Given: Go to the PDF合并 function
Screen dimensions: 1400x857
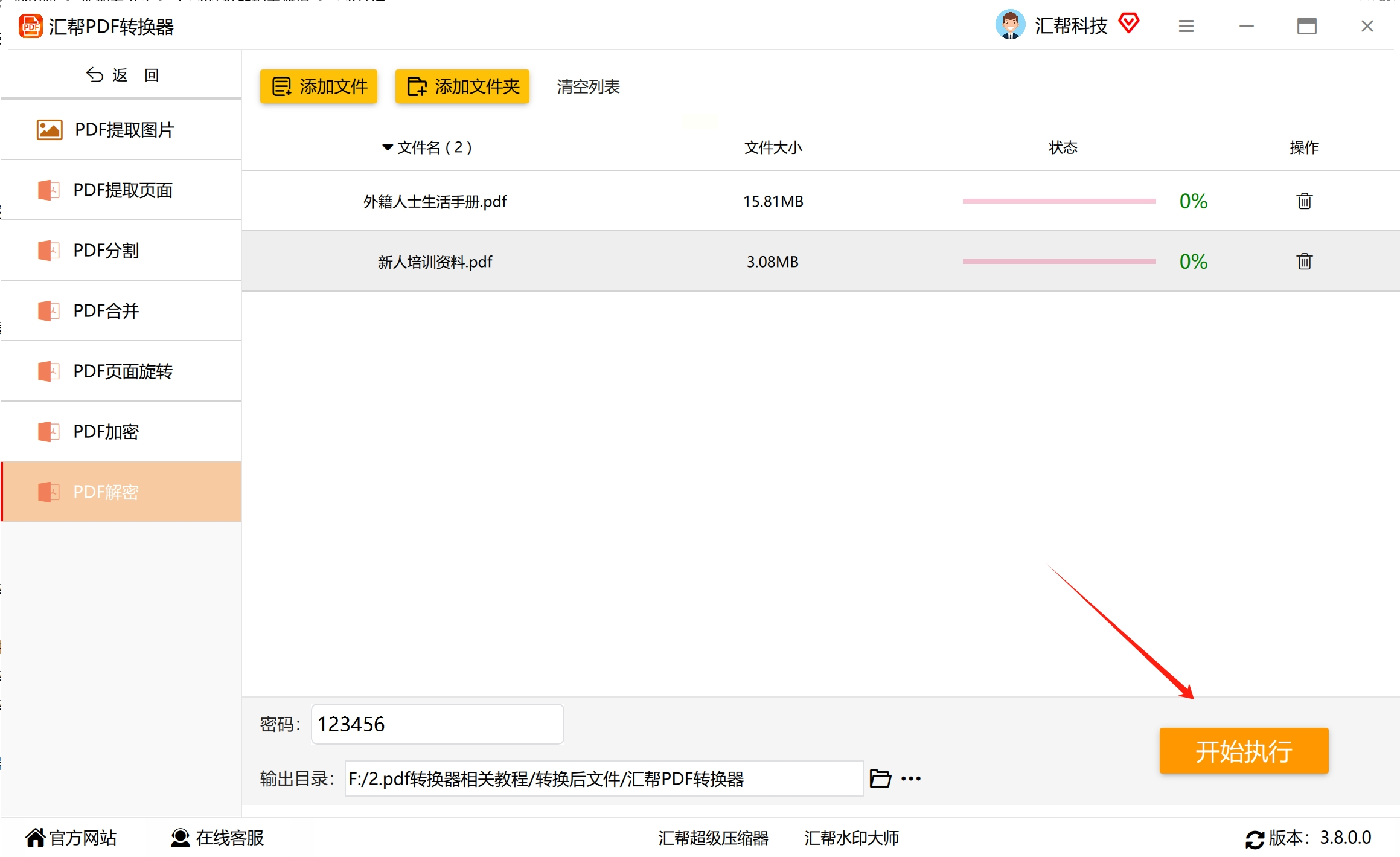Looking at the screenshot, I should pyautogui.click(x=121, y=311).
